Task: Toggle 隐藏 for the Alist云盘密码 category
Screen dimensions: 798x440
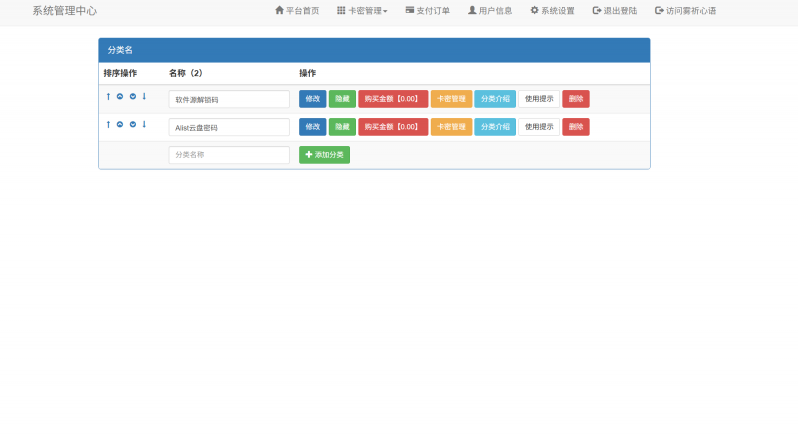Action: [342, 127]
